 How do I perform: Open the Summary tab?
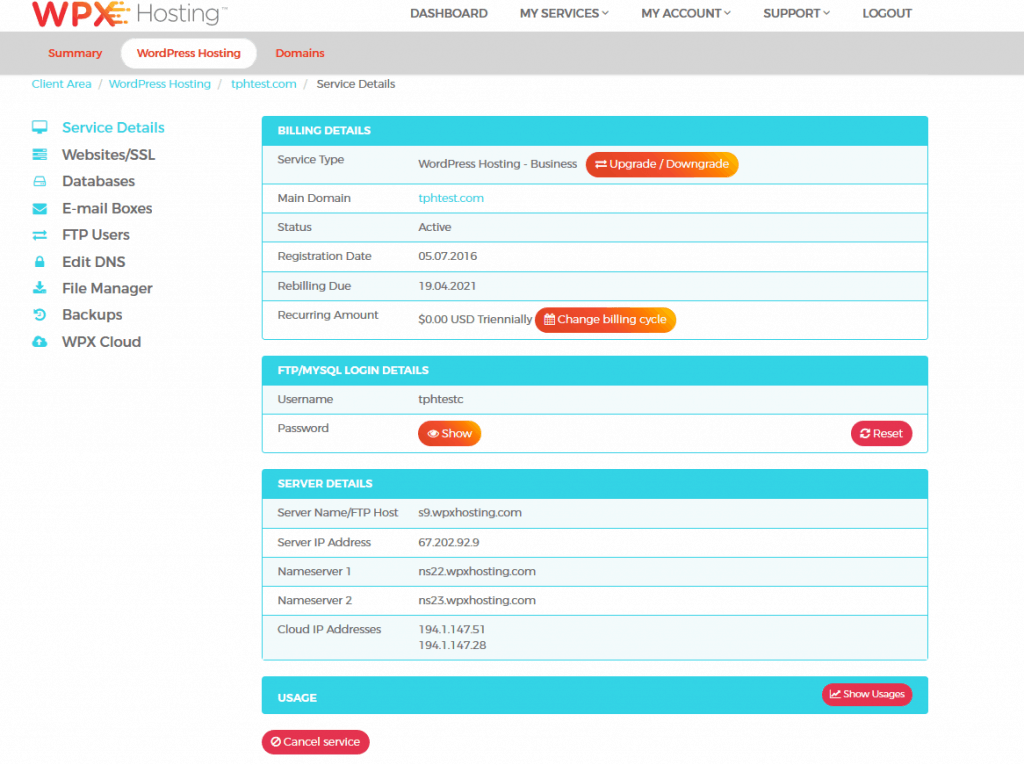tap(75, 53)
